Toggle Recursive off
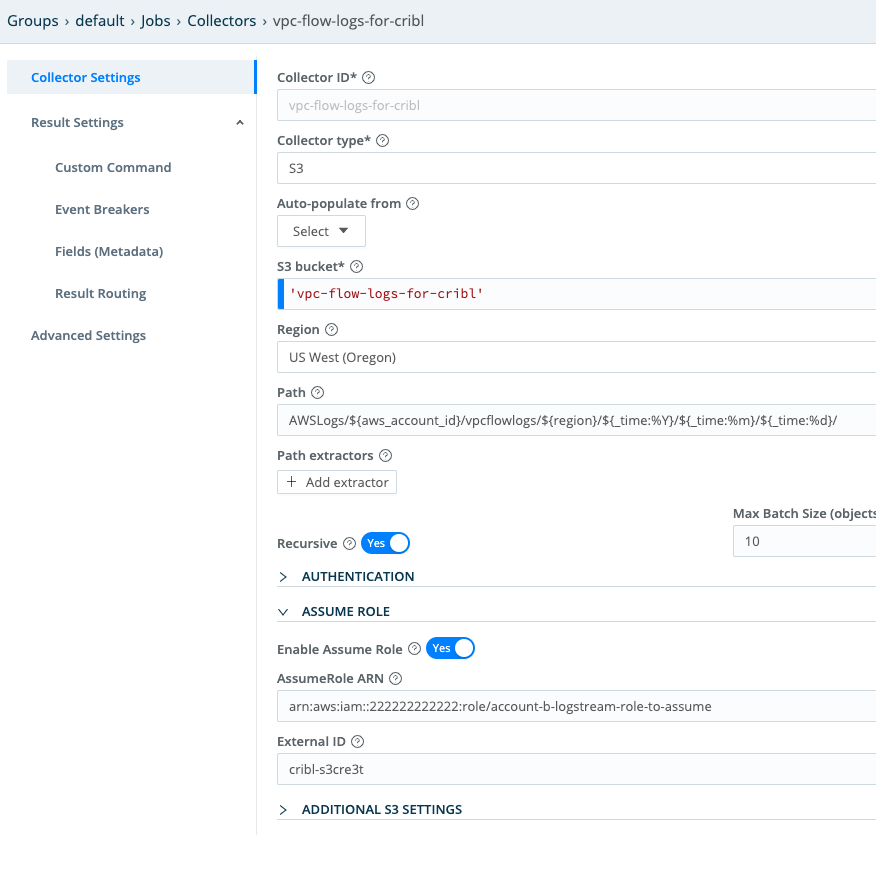The width and height of the screenshot is (876, 884). click(386, 543)
